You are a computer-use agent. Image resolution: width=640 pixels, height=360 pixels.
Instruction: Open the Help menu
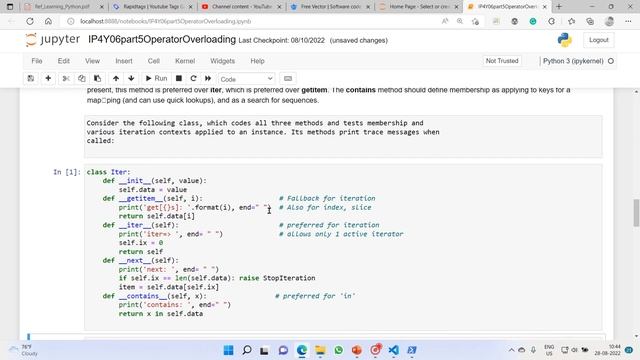[x=258, y=61]
